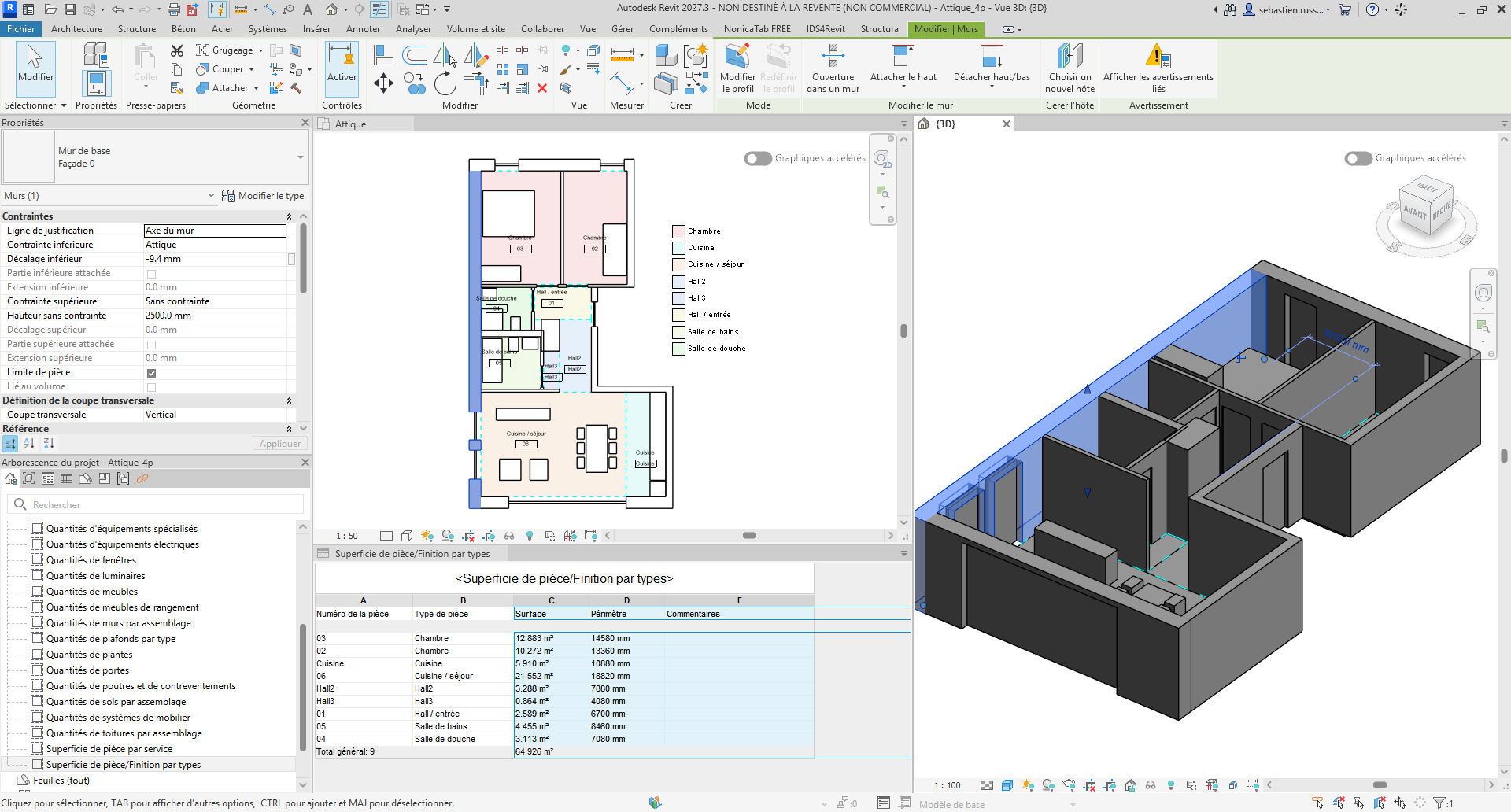Switch to Annoter ribbon tab

coord(363,29)
